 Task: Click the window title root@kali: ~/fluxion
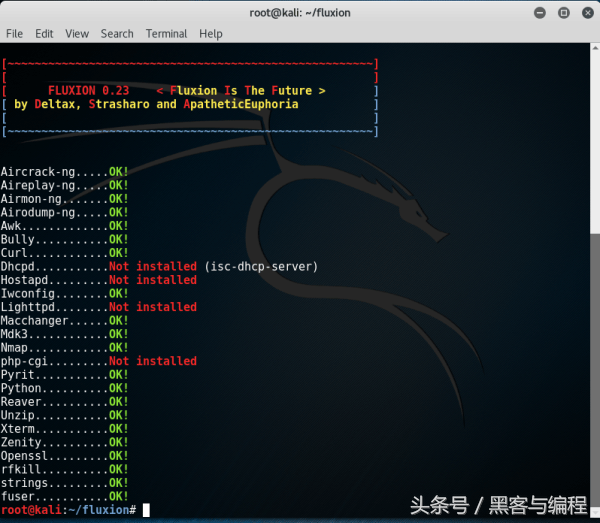(300, 13)
